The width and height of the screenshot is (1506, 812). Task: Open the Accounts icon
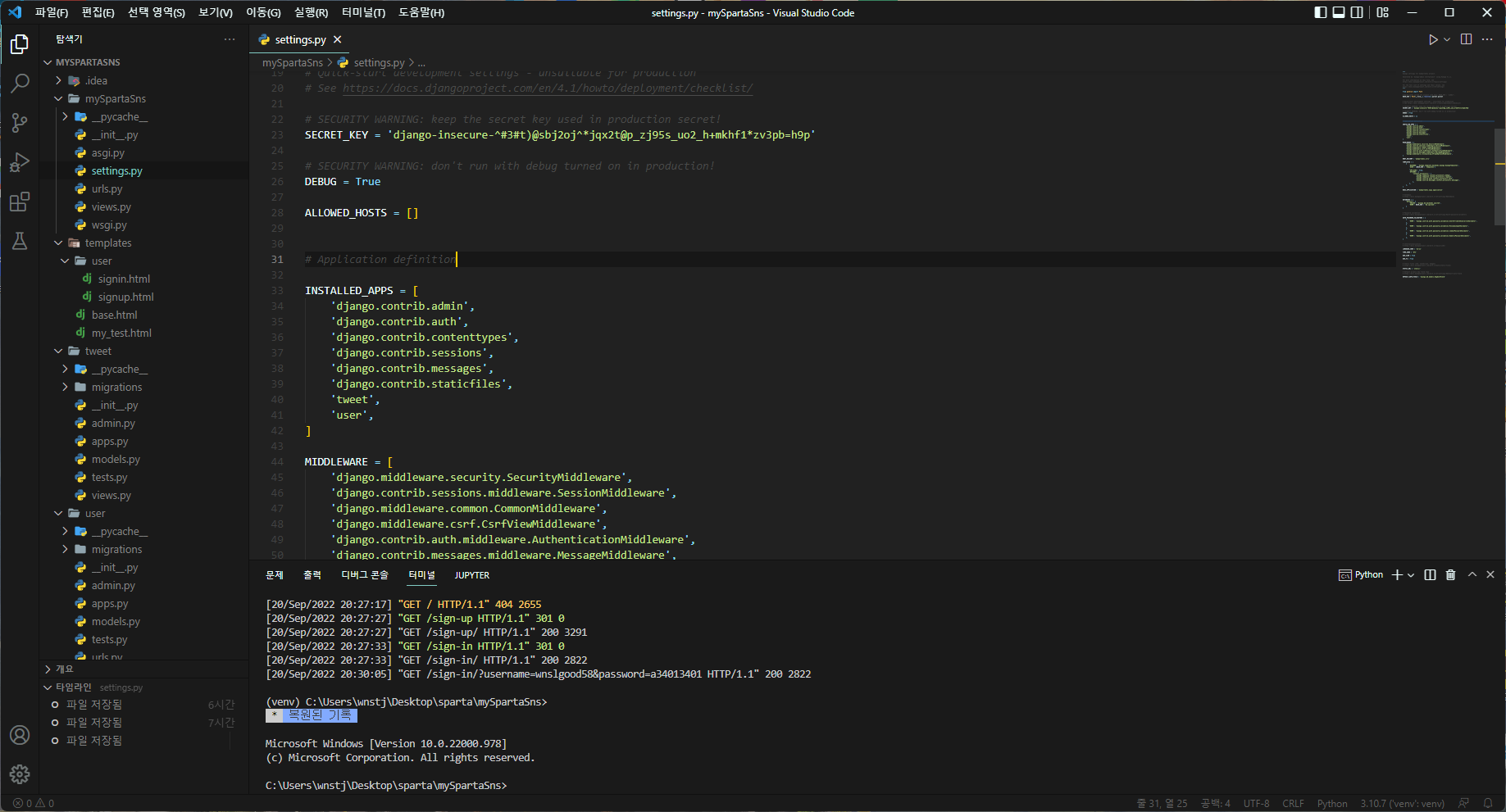20,735
